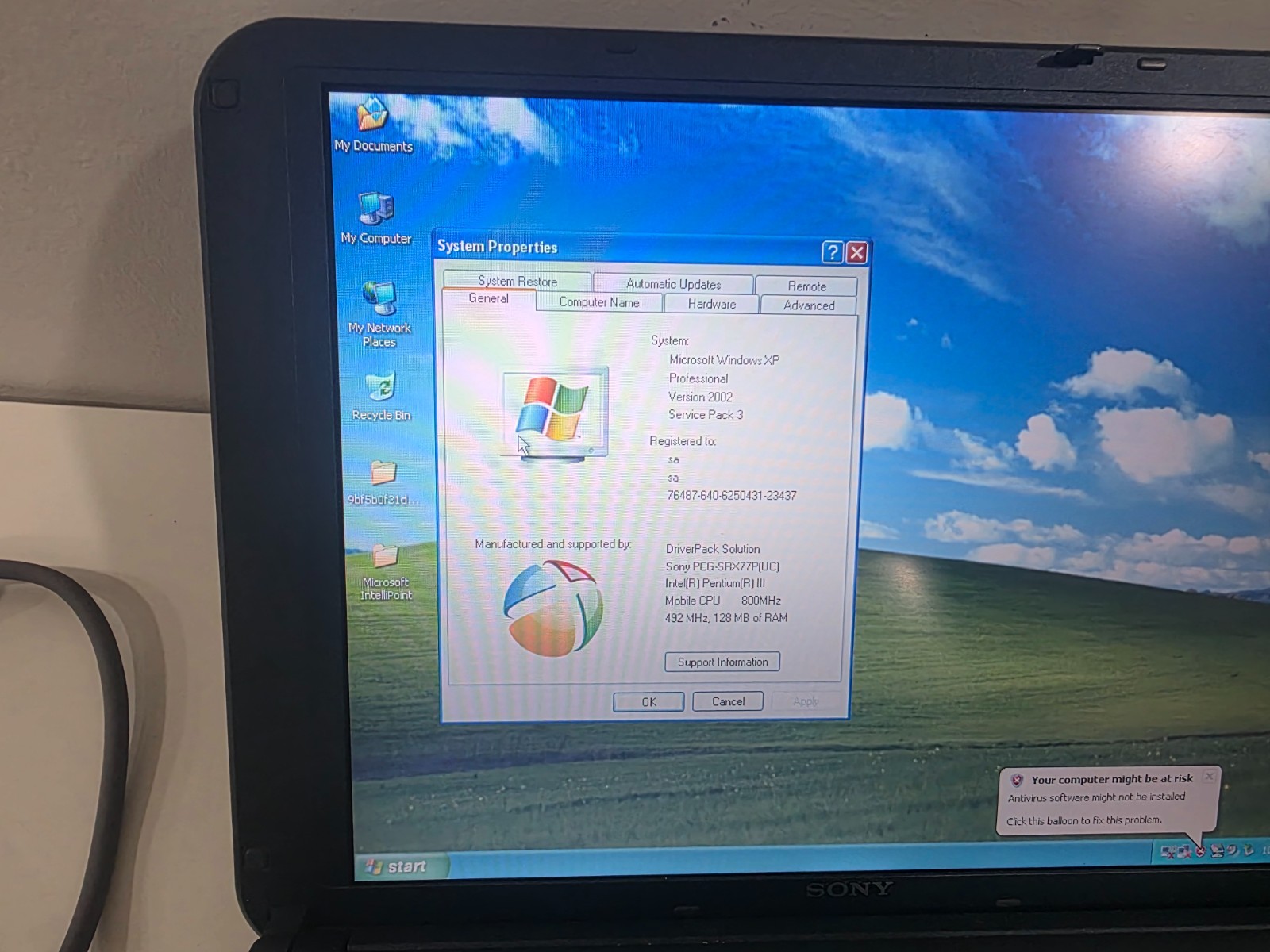Click the System Properties title bar
The width and height of the screenshot is (1270, 952).
627,249
